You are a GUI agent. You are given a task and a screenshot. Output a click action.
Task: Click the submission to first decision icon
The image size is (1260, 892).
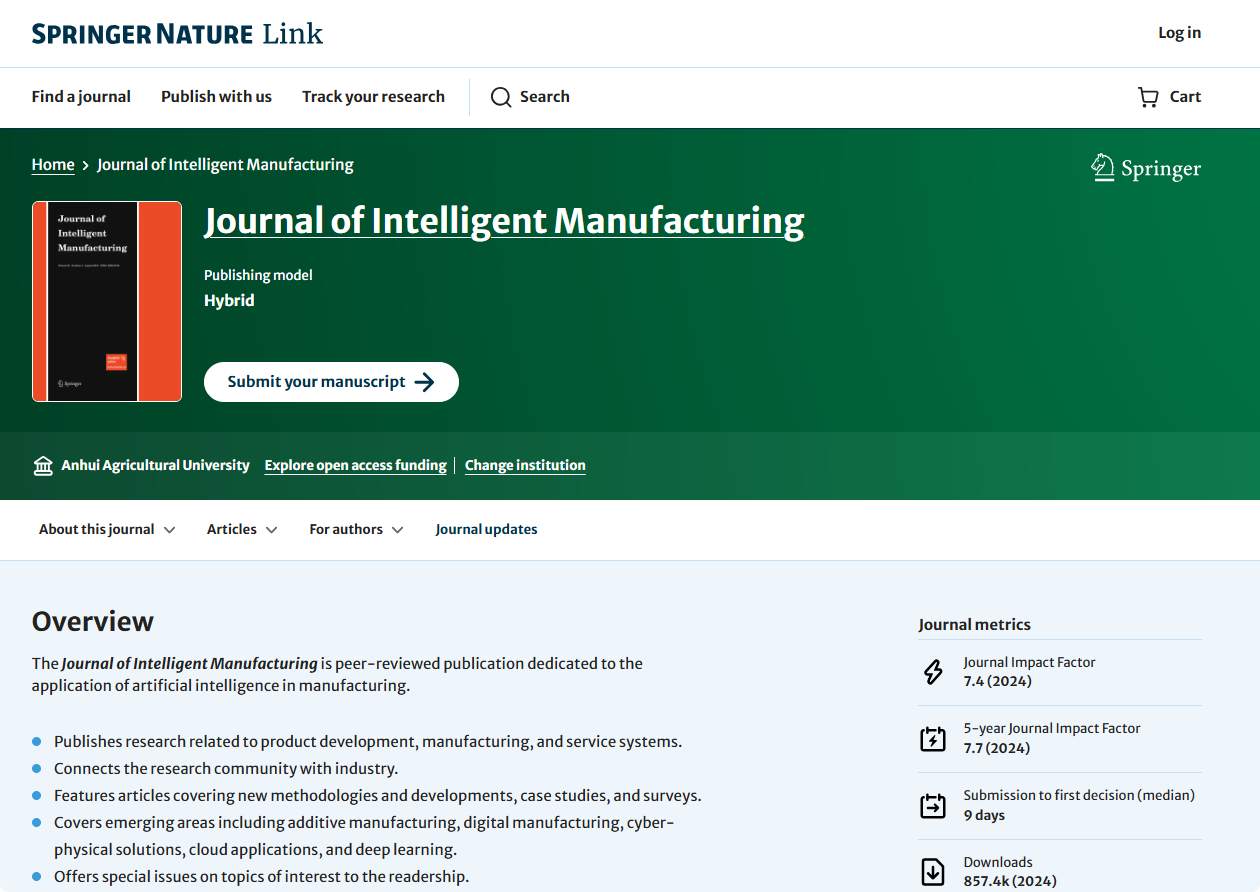coord(932,805)
